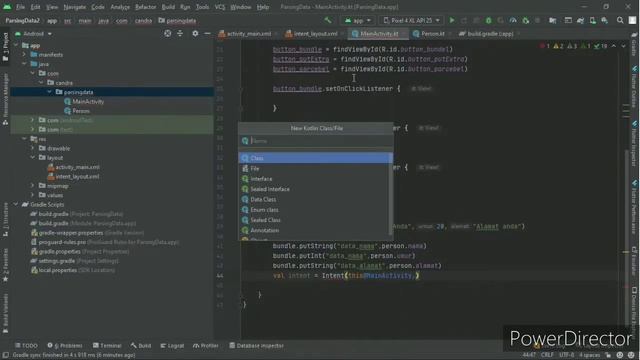Viewport: 640px width, 360px height.
Task: Click the Name field in New Kotlin dialog
Action: coord(316,141)
